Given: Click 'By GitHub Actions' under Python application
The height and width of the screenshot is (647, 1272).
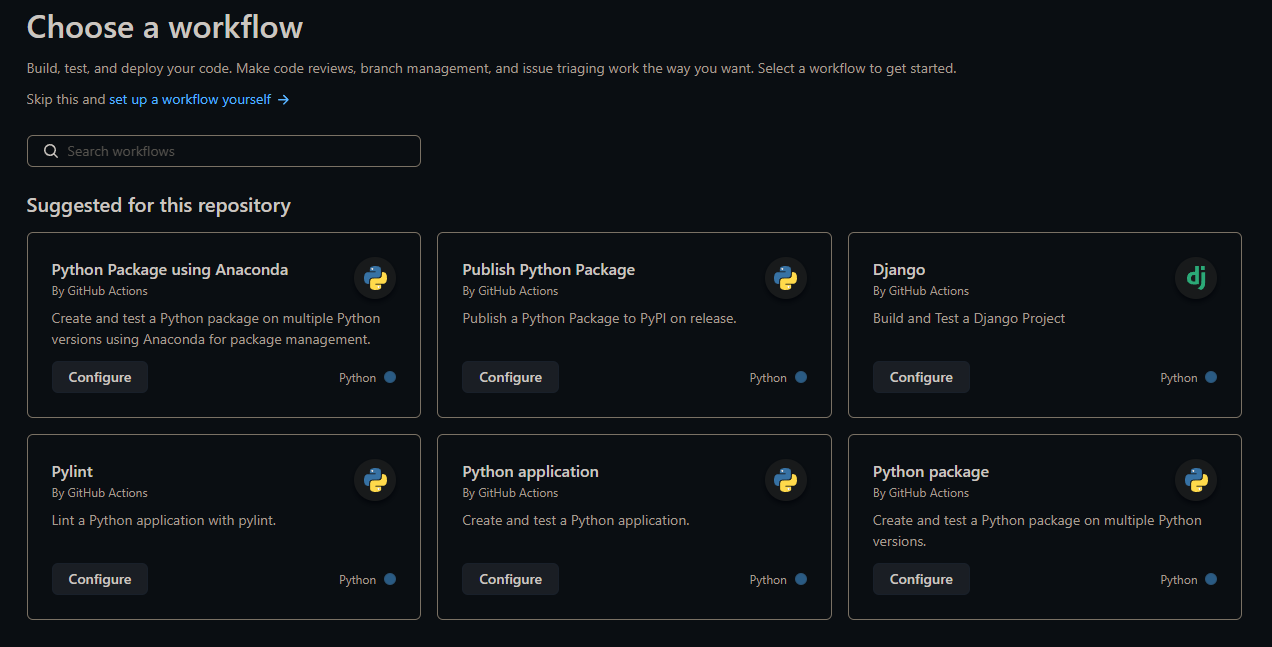Looking at the screenshot, I should pyautogui.click(x=510, y=493).
